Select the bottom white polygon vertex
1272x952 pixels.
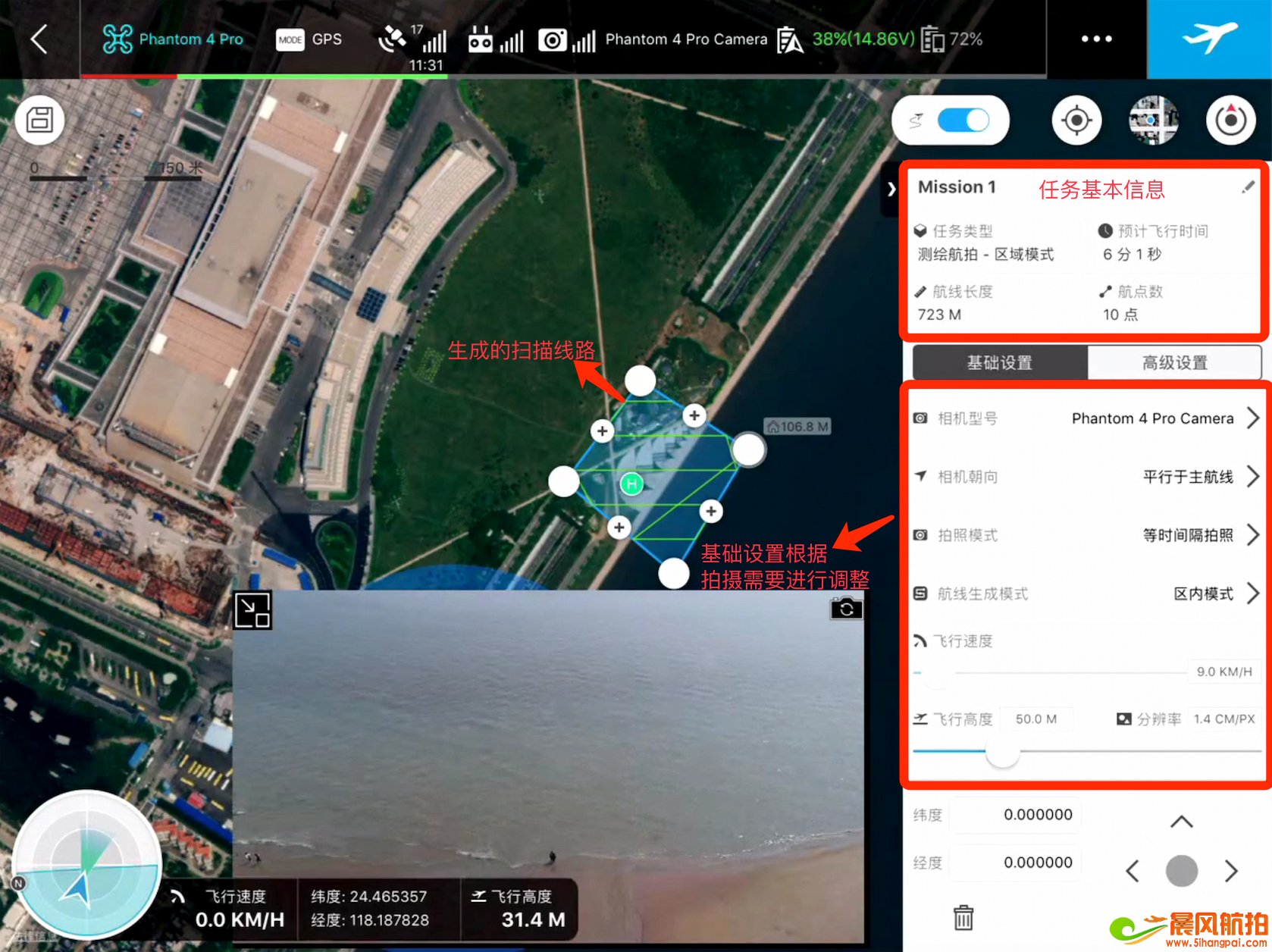[674, 574]
